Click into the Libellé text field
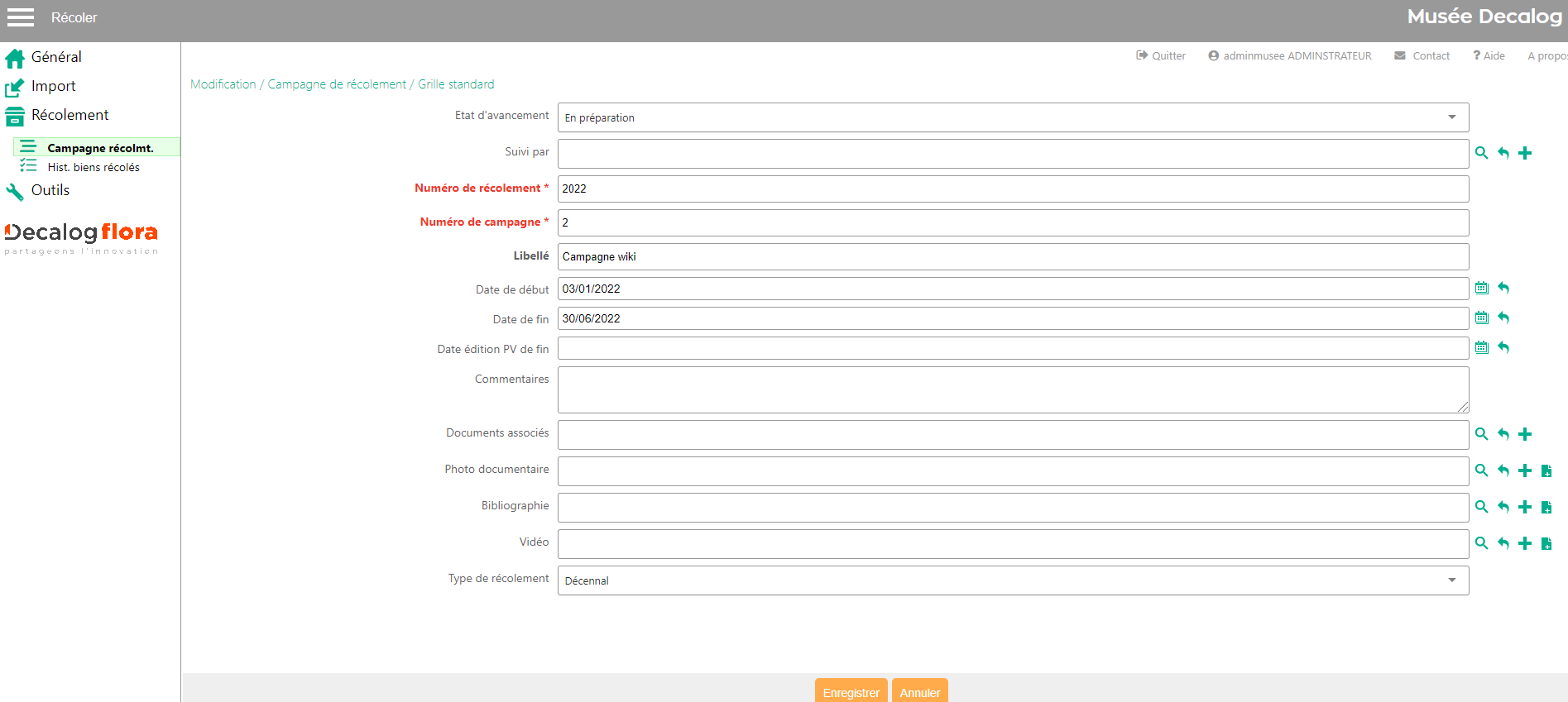Viewport: 1568px width, 702px height. (1013, 257)
